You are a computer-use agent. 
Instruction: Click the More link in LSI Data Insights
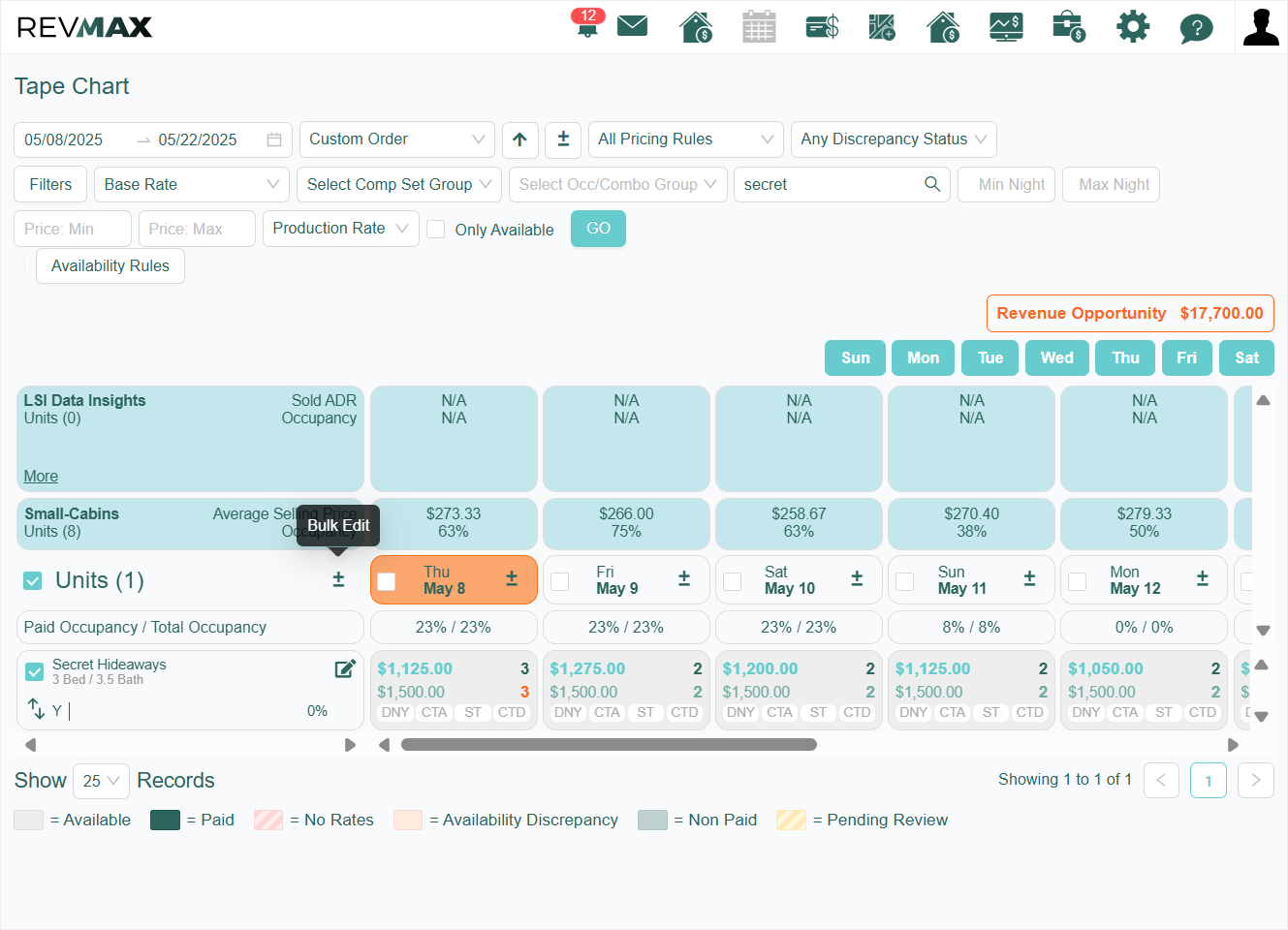[x=41, y=476]
